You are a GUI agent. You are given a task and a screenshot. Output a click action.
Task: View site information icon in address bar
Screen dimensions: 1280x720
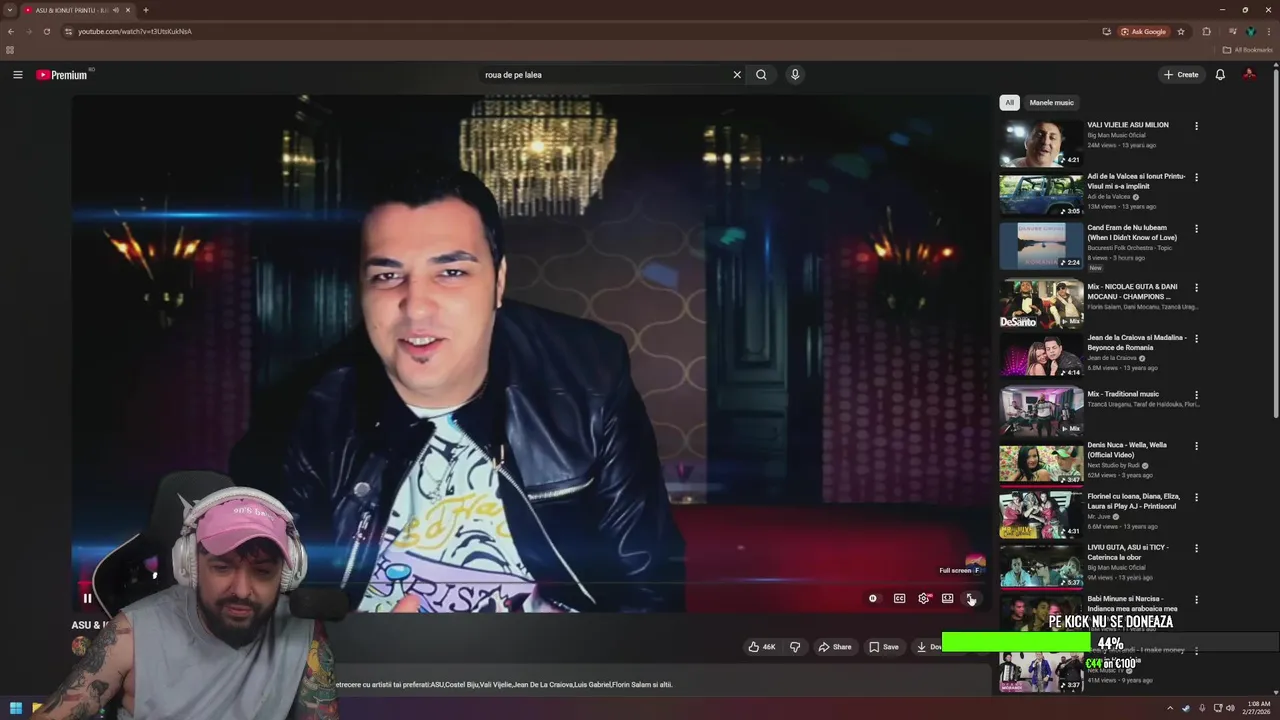pyautogui.click(x=68, y=31)
